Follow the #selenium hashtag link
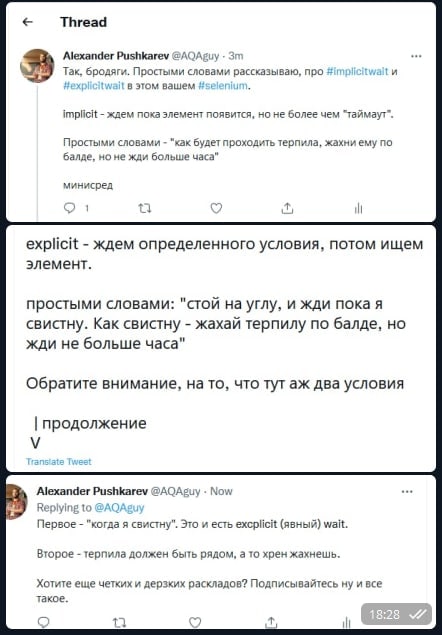Image resolution: width=442 pixels, height=635 pixels. point(223,86)
